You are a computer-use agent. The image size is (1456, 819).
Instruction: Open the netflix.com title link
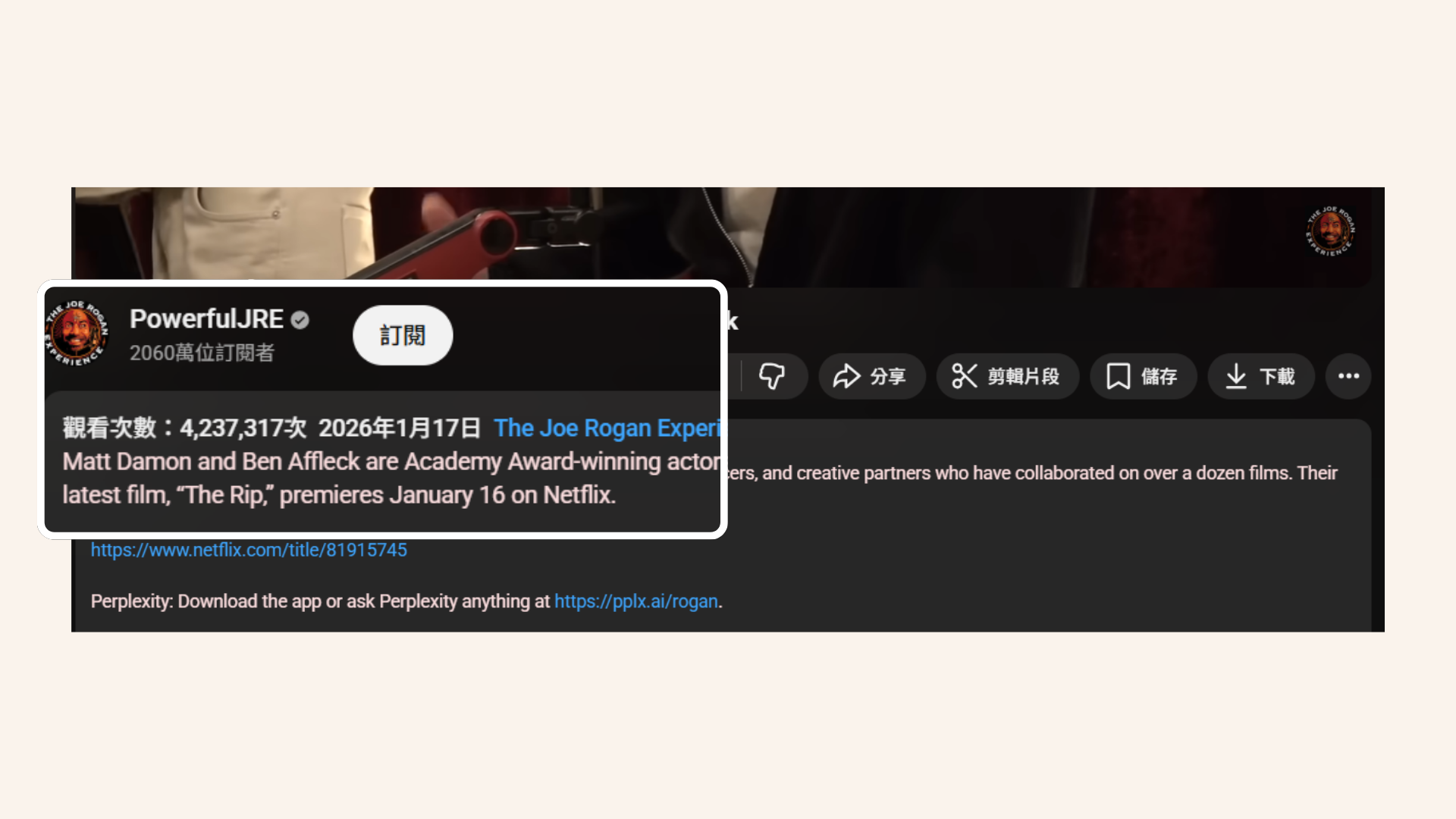point(249,550)
